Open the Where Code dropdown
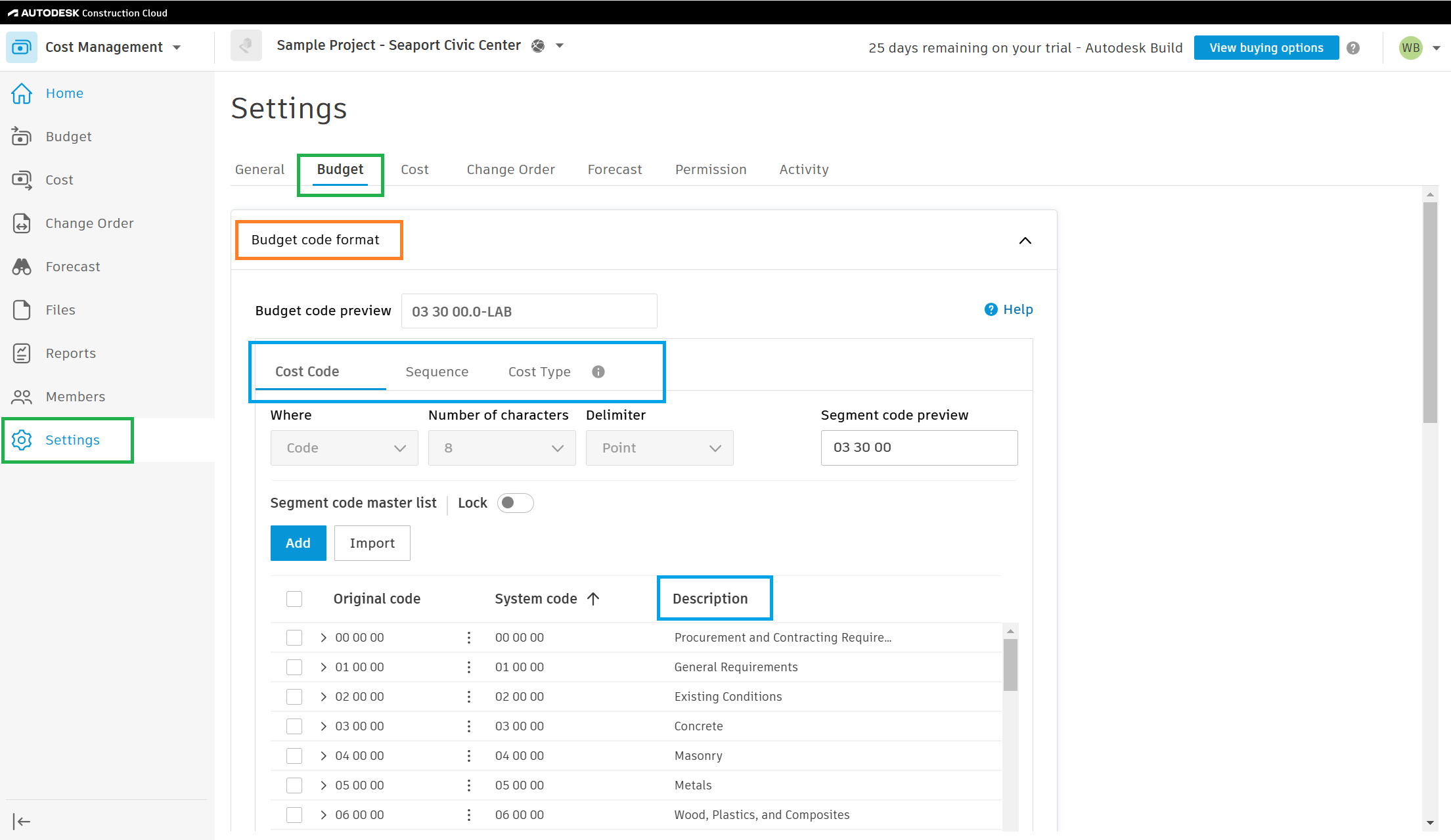This screenshot has height=840, width=1451. tap(344, 448)
